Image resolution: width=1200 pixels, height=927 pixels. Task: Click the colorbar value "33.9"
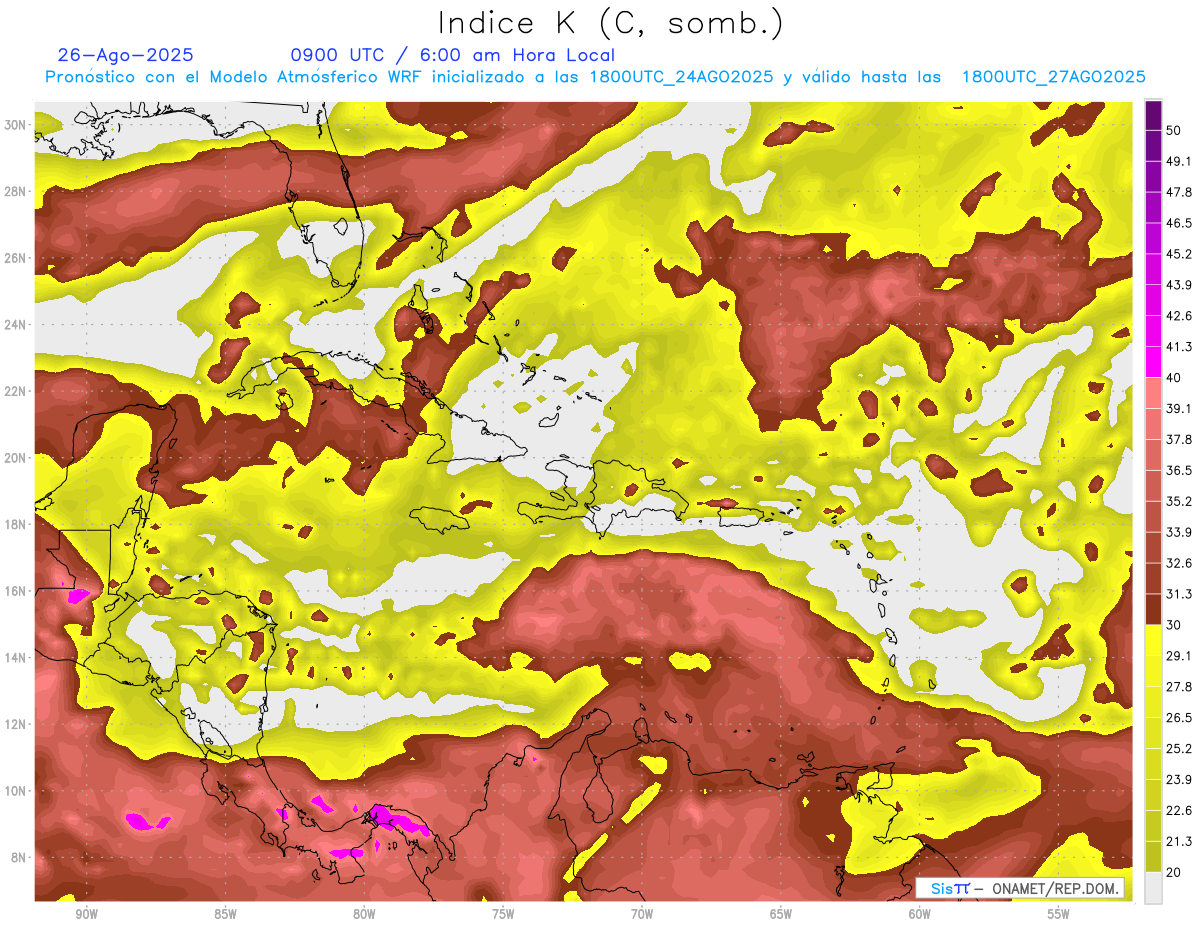[x=1179, y=532]
